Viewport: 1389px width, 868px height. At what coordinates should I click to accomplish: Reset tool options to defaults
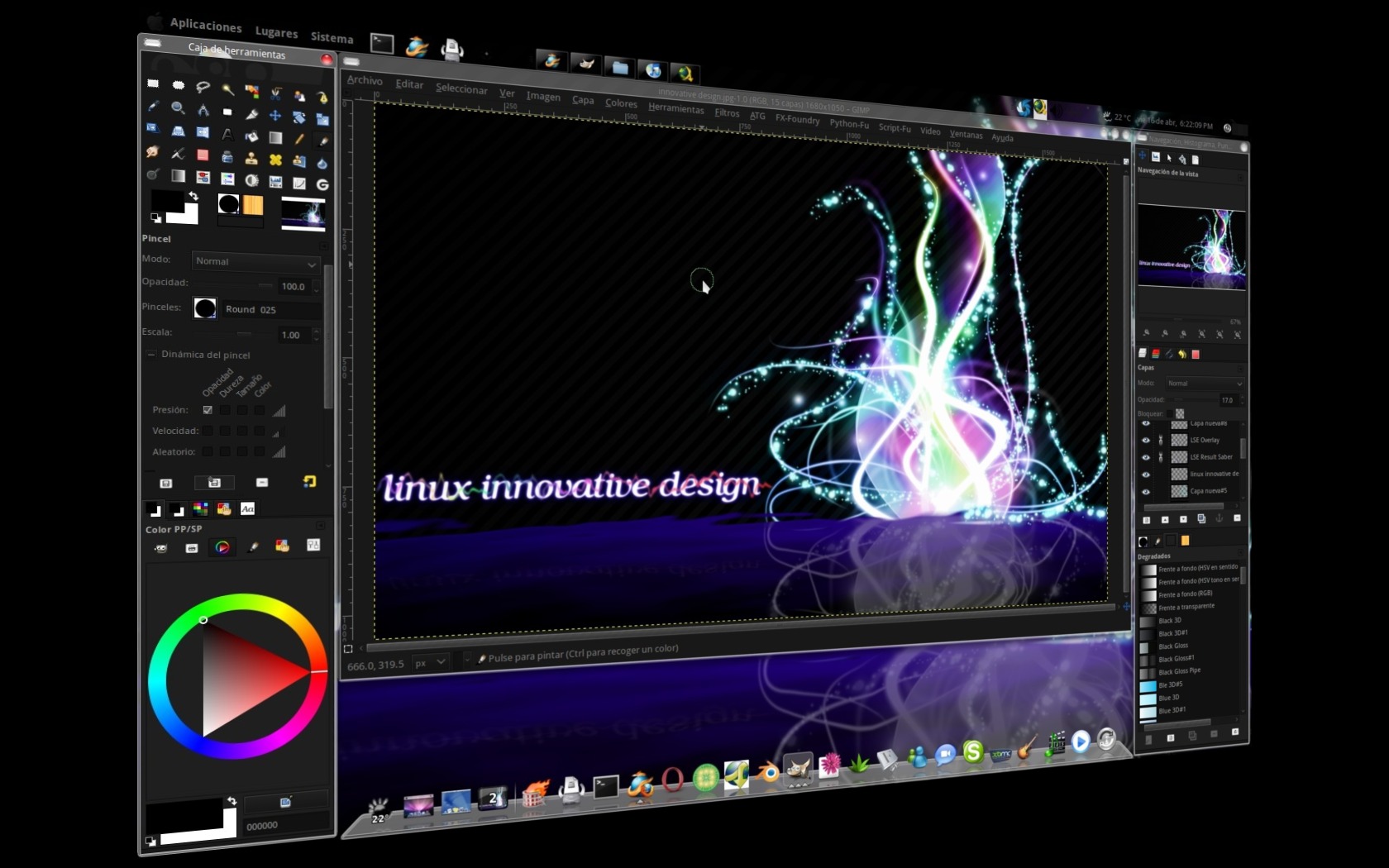pyautogui.click(x=309, y=481)
